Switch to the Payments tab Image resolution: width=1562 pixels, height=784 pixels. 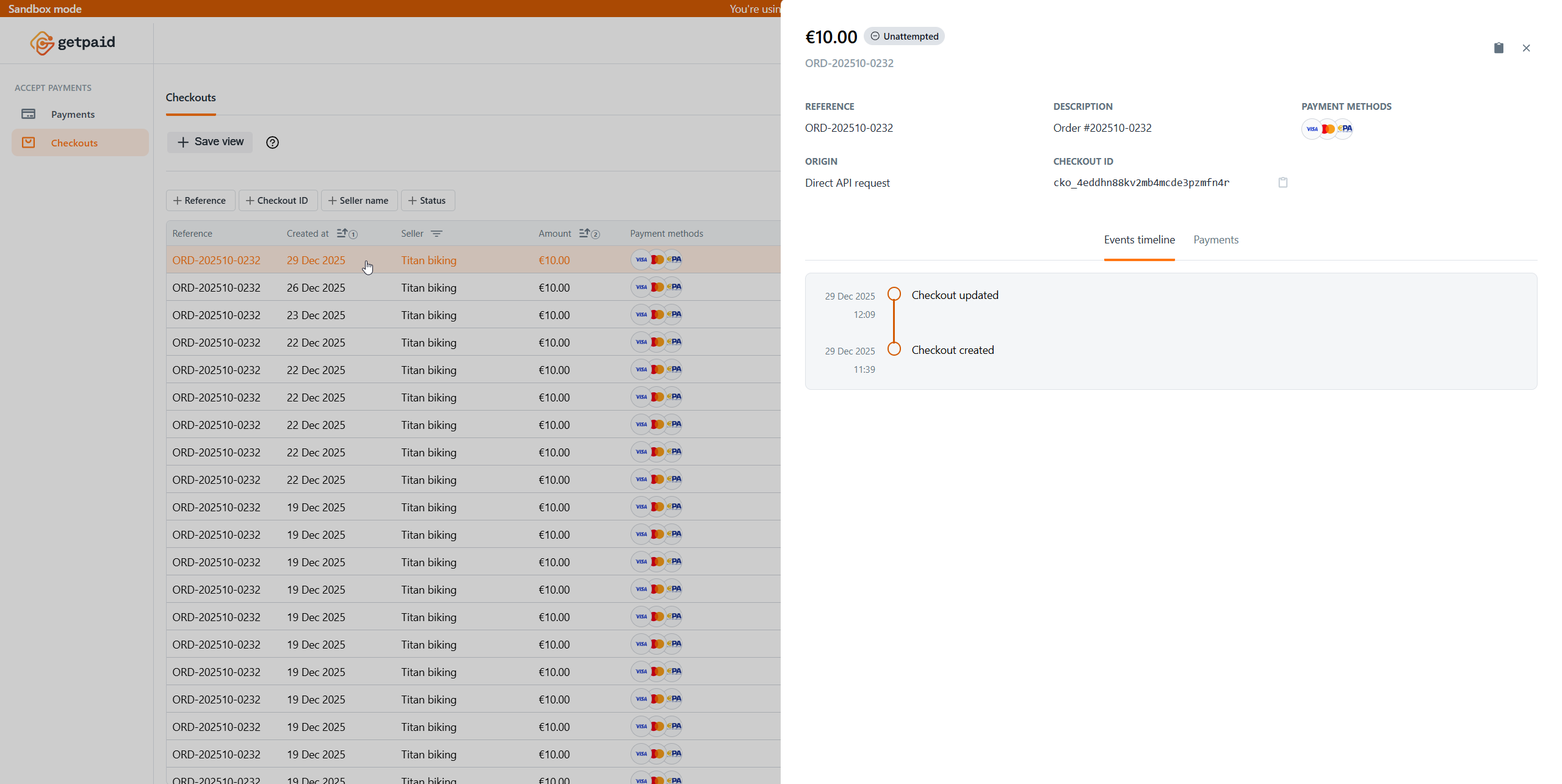coord(1215,240)
